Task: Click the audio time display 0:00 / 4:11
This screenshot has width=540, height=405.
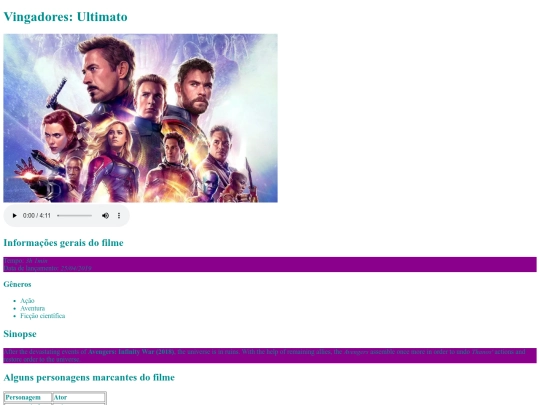Action: [x=37, y=216]
